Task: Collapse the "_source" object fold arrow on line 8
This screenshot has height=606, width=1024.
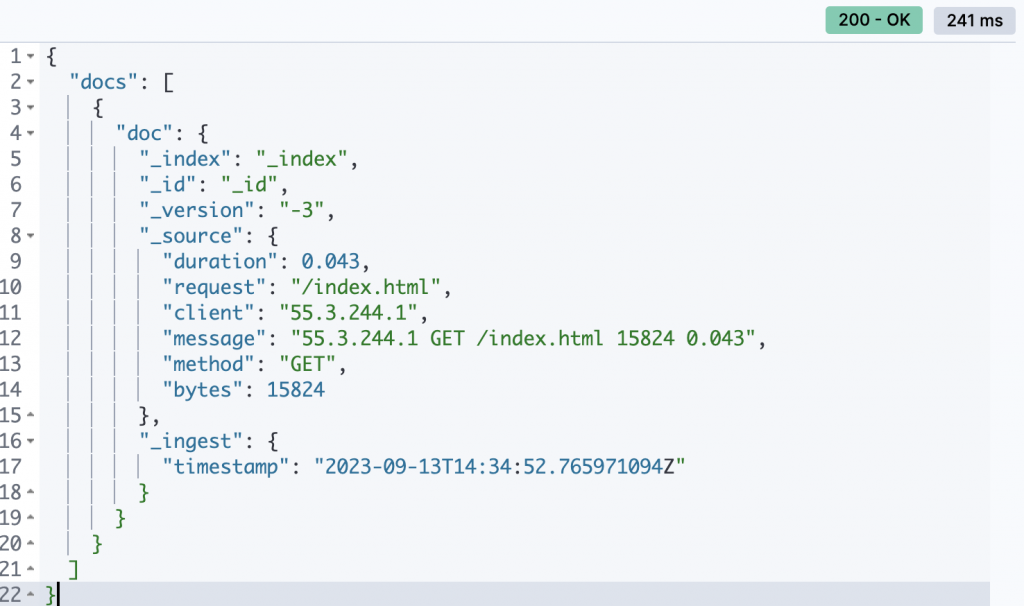Action: click(x=31, y=236)
